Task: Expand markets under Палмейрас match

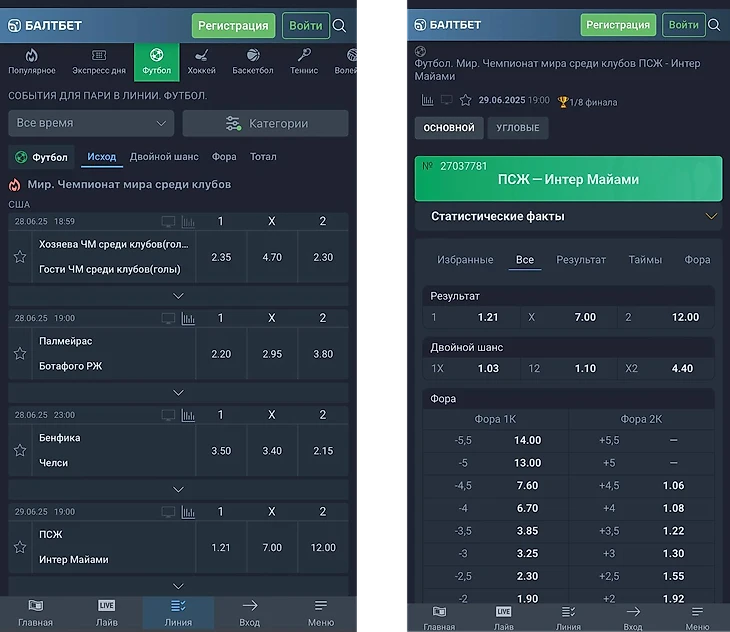Action: click(178, 393)
